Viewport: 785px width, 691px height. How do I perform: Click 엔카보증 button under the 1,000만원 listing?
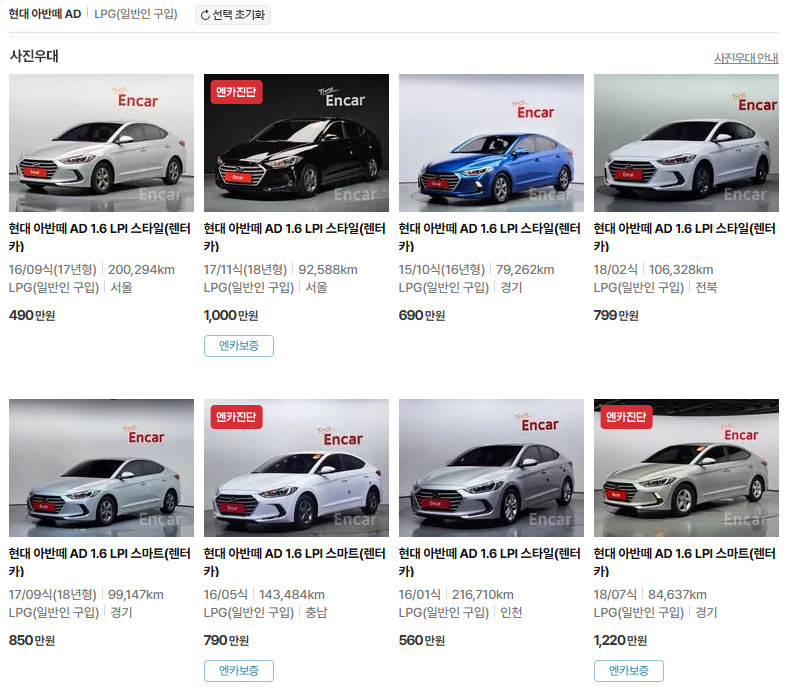239,346
